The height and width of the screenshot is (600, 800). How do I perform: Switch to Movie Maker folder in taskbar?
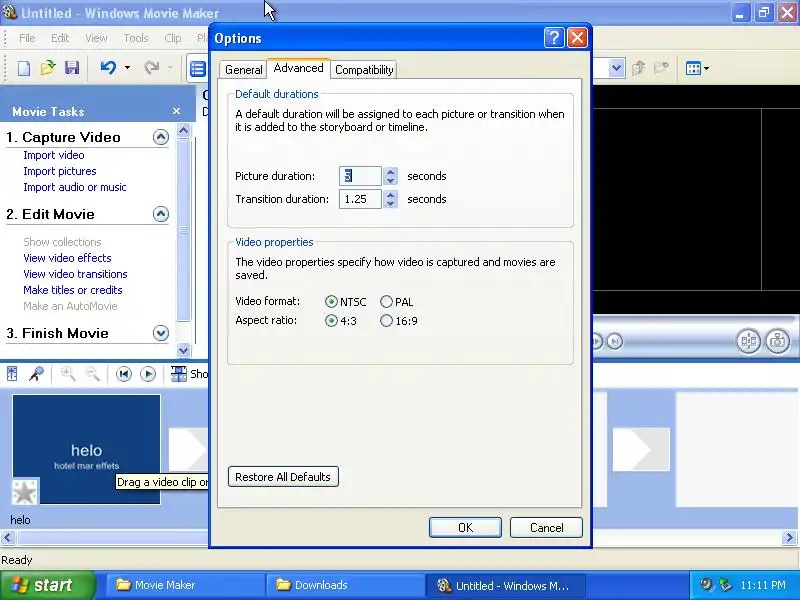click(x=185, y=585)
